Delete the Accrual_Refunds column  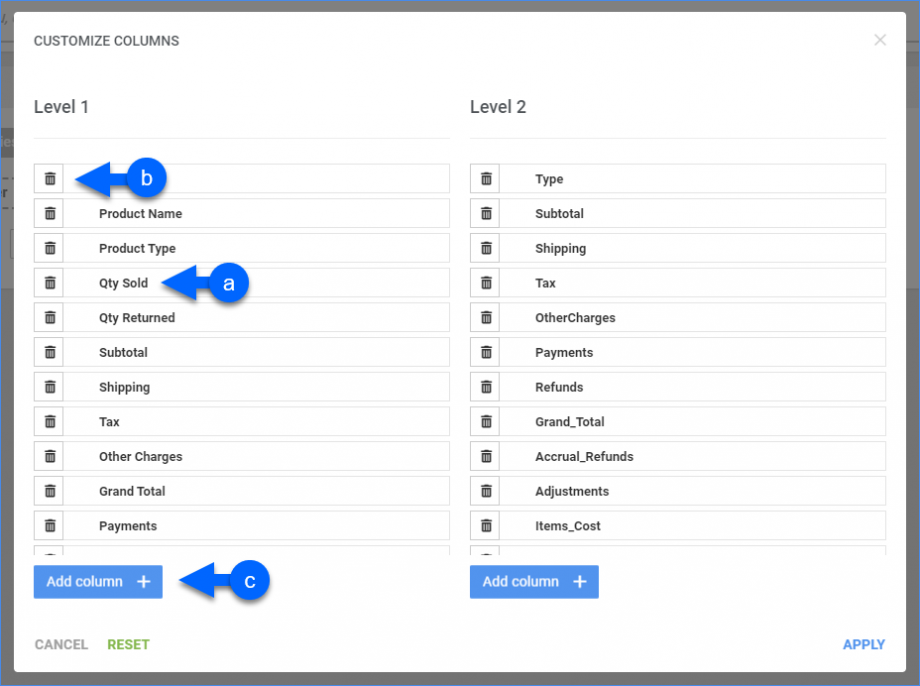(486, 456)
